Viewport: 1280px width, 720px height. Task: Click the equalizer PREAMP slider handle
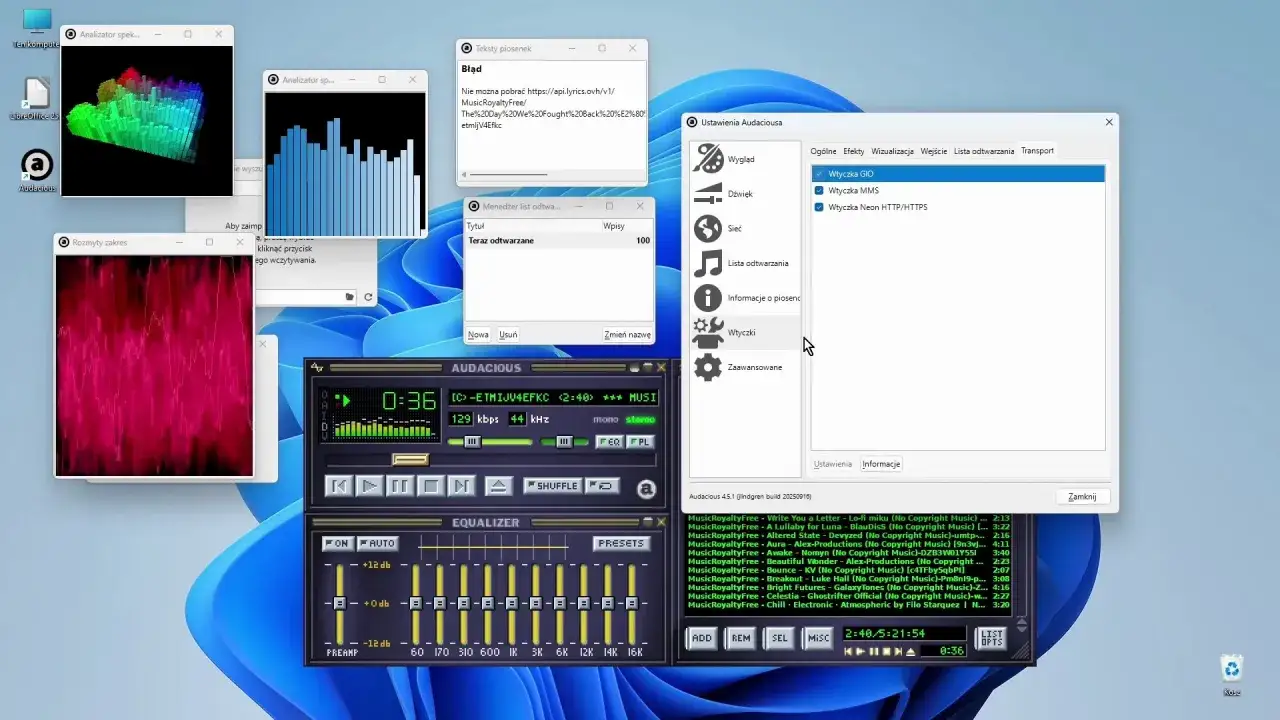click(339, 604)
